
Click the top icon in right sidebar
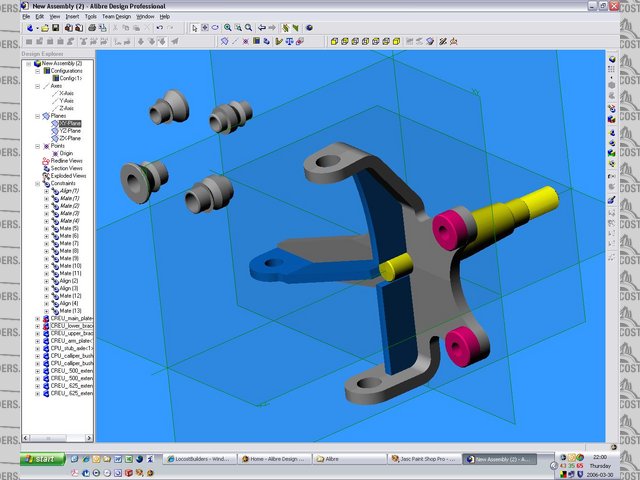click(x=611, y=58)
